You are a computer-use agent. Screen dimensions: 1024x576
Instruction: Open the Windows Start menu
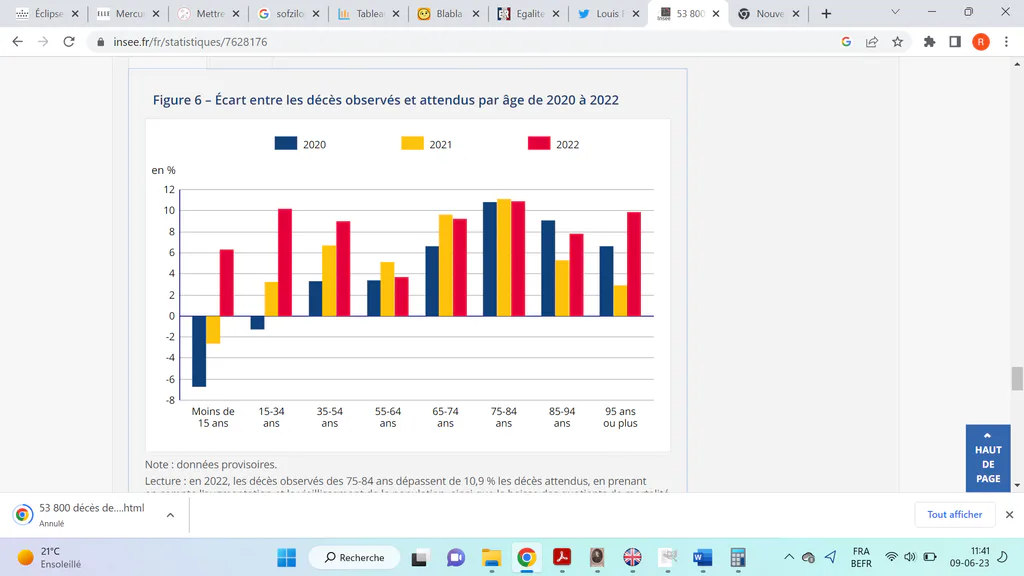(287, 557)
